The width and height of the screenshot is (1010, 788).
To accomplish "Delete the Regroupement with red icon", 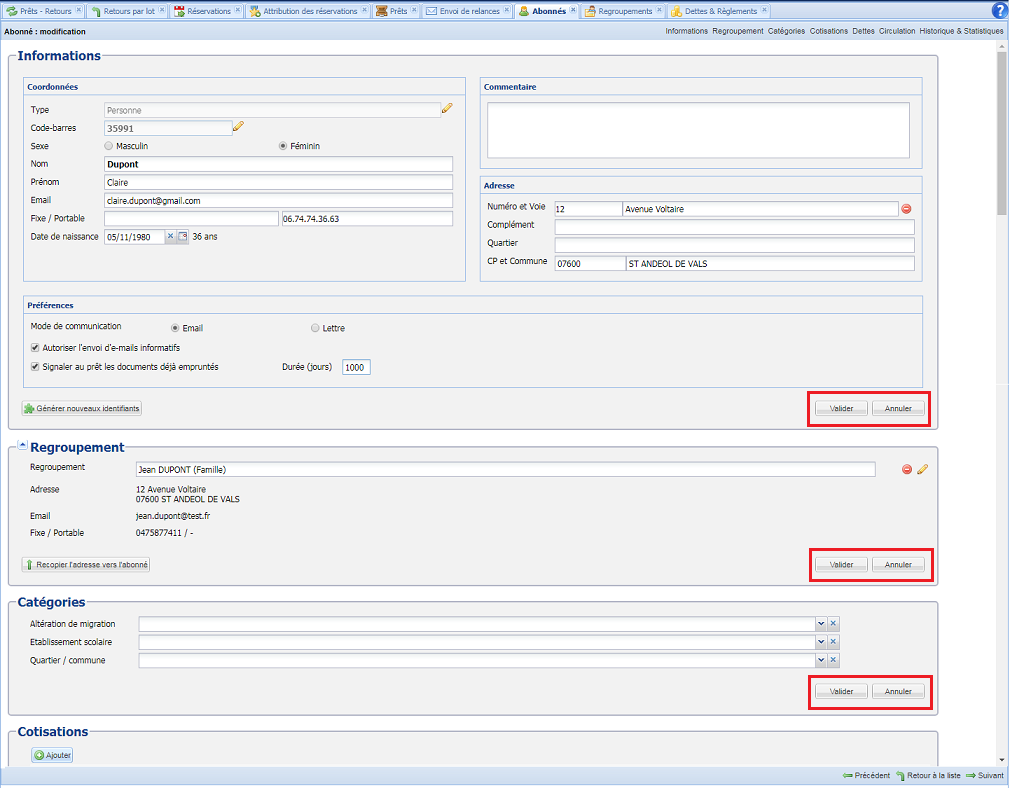I will (x=907, y=469).
